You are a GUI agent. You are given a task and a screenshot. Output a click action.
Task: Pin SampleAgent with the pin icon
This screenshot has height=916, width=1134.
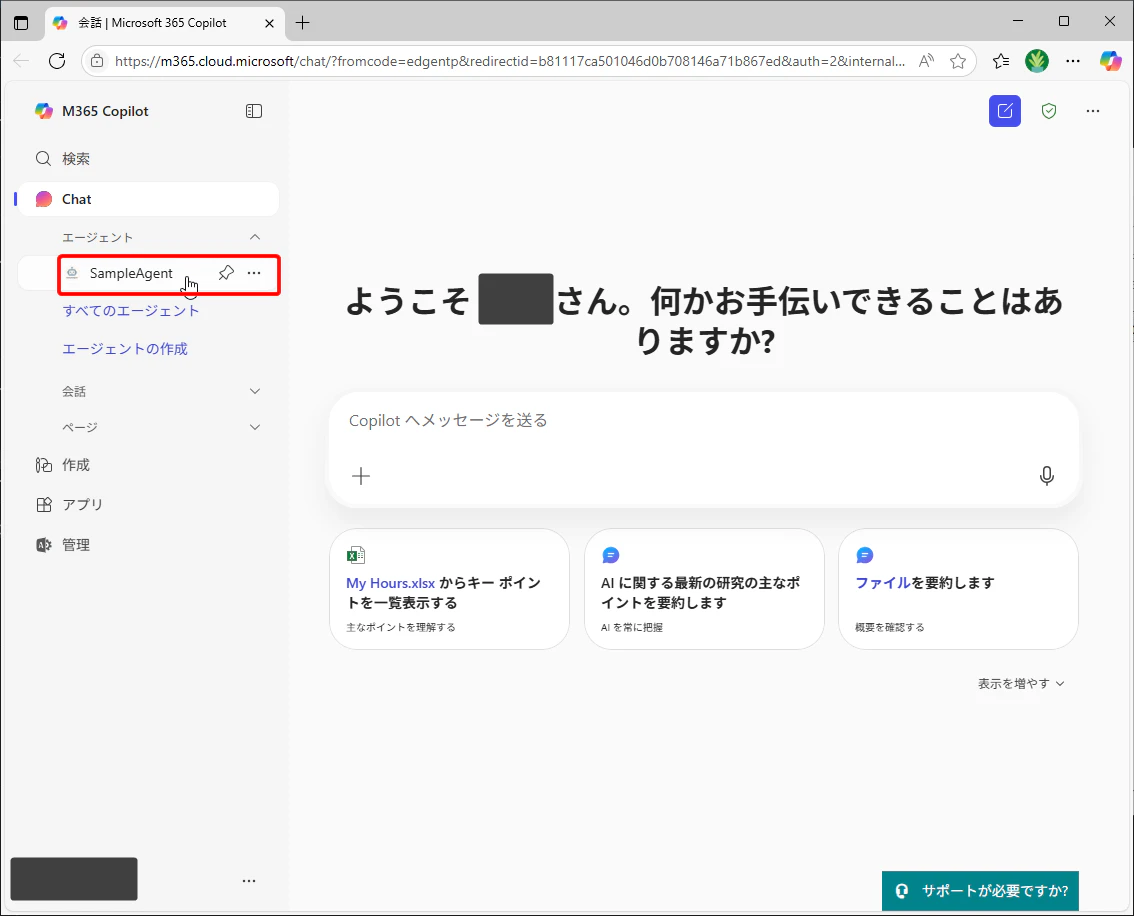coord(226,273)
